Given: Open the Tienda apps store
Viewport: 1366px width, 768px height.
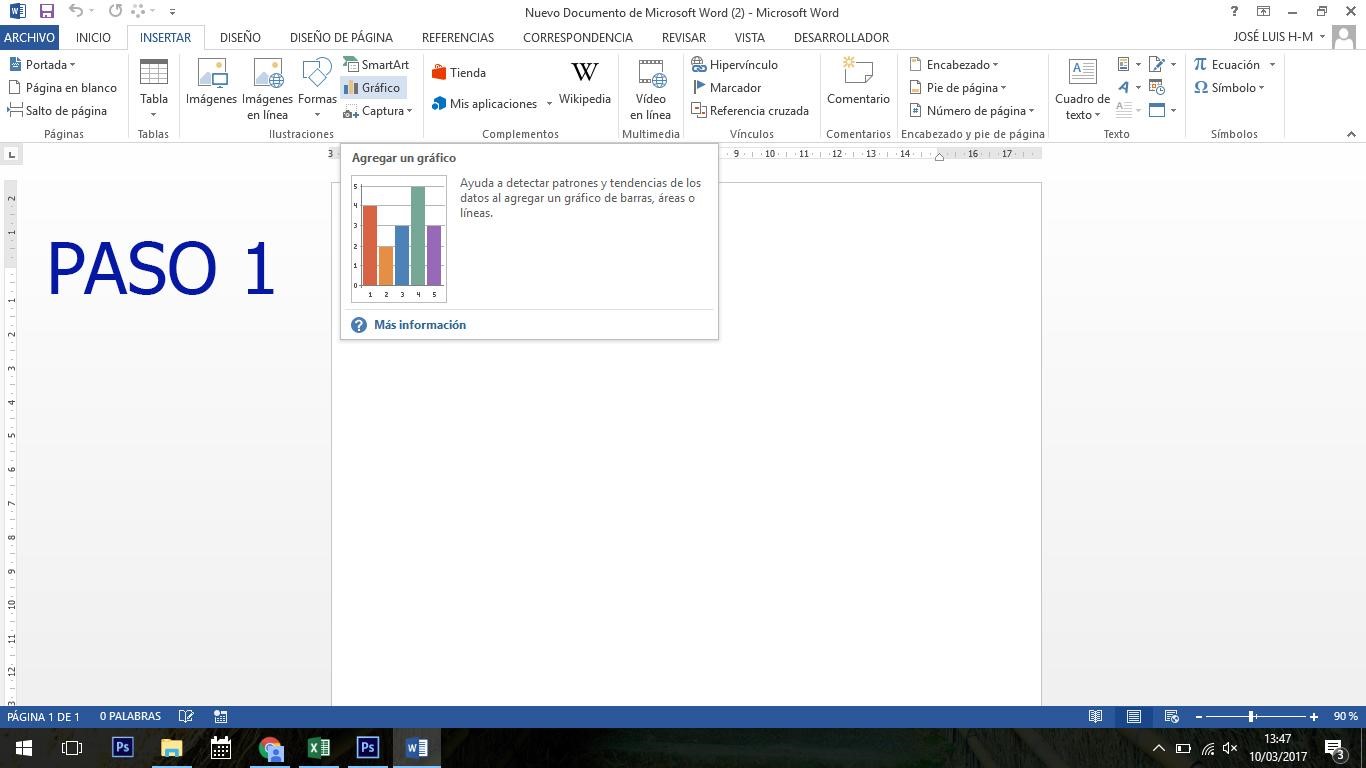Looking at the screenshot, I should click(x=459, y=73).
